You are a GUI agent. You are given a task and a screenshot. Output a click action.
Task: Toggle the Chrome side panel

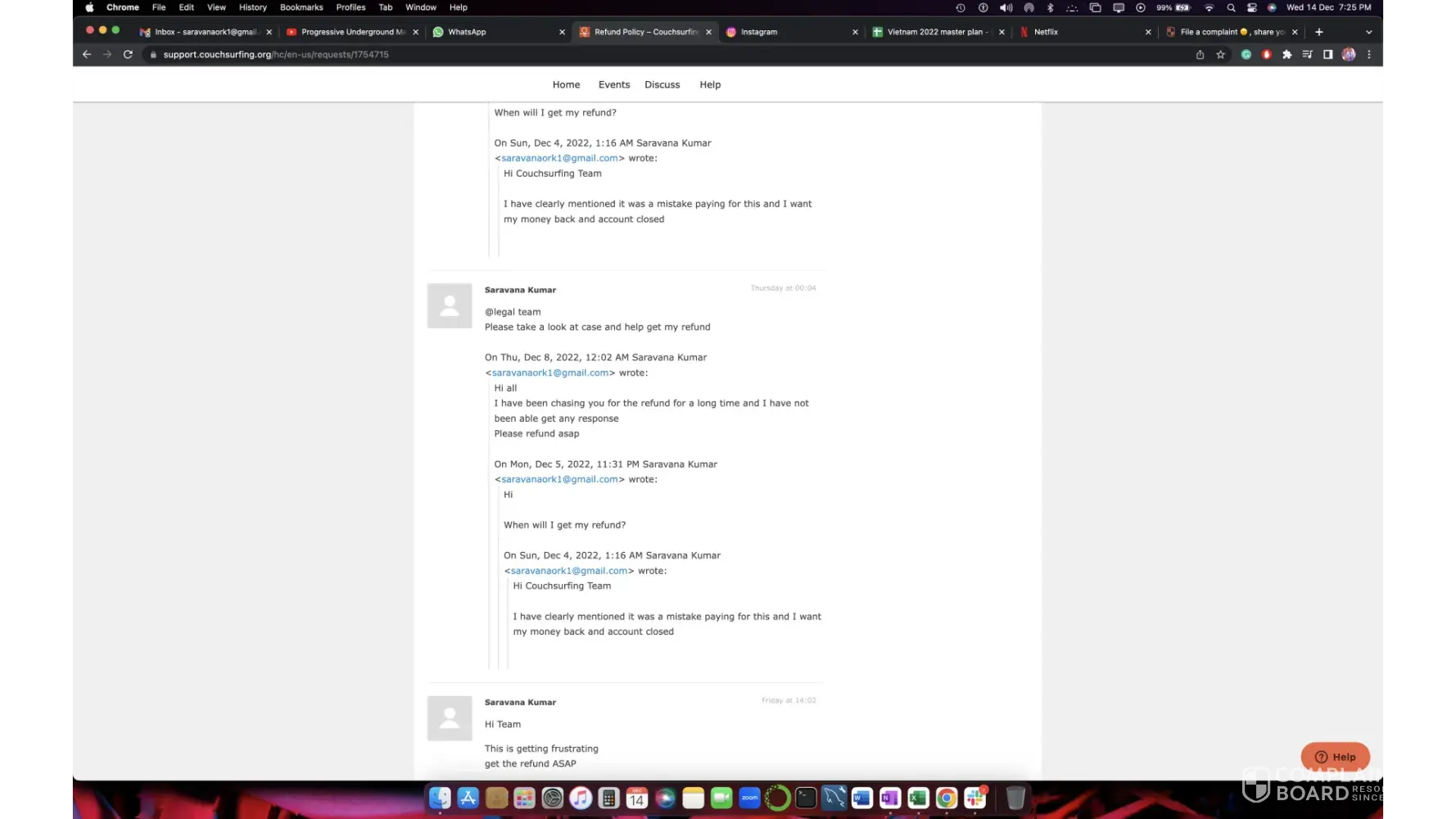click(x=1327, y=55)
